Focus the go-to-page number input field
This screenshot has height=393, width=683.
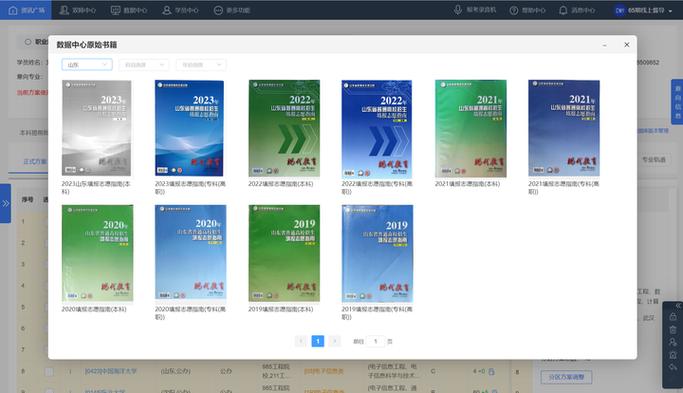pyautogui.click(x=375, y=341)
